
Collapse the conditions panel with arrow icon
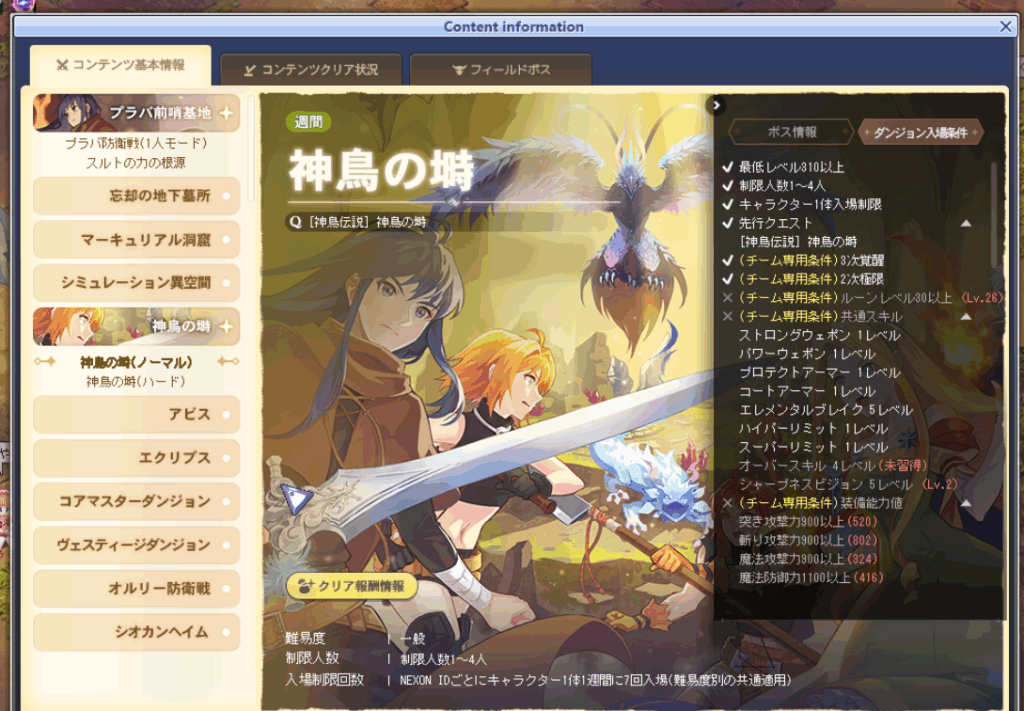pos(716,104)
